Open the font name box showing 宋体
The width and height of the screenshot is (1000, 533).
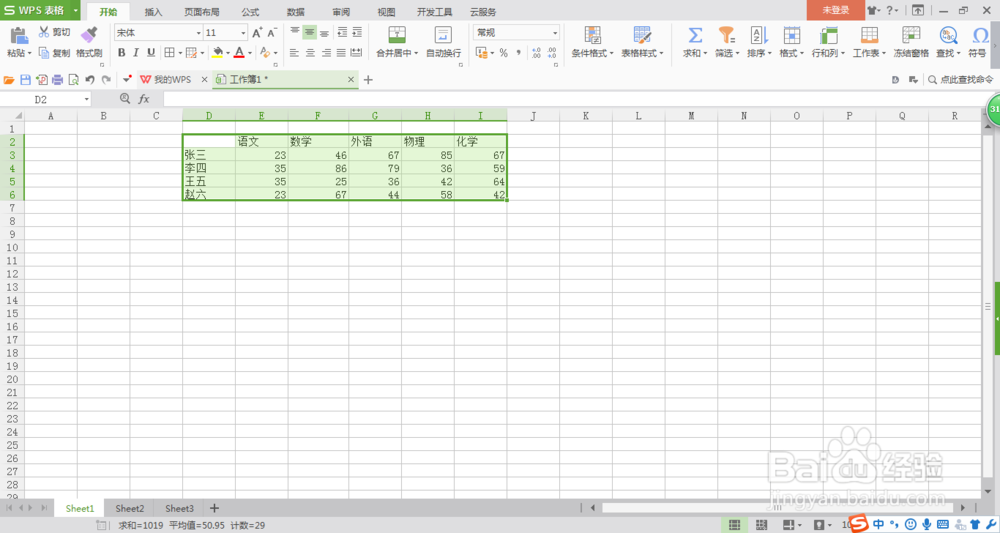pyautogui.click(x=158, y=33)
